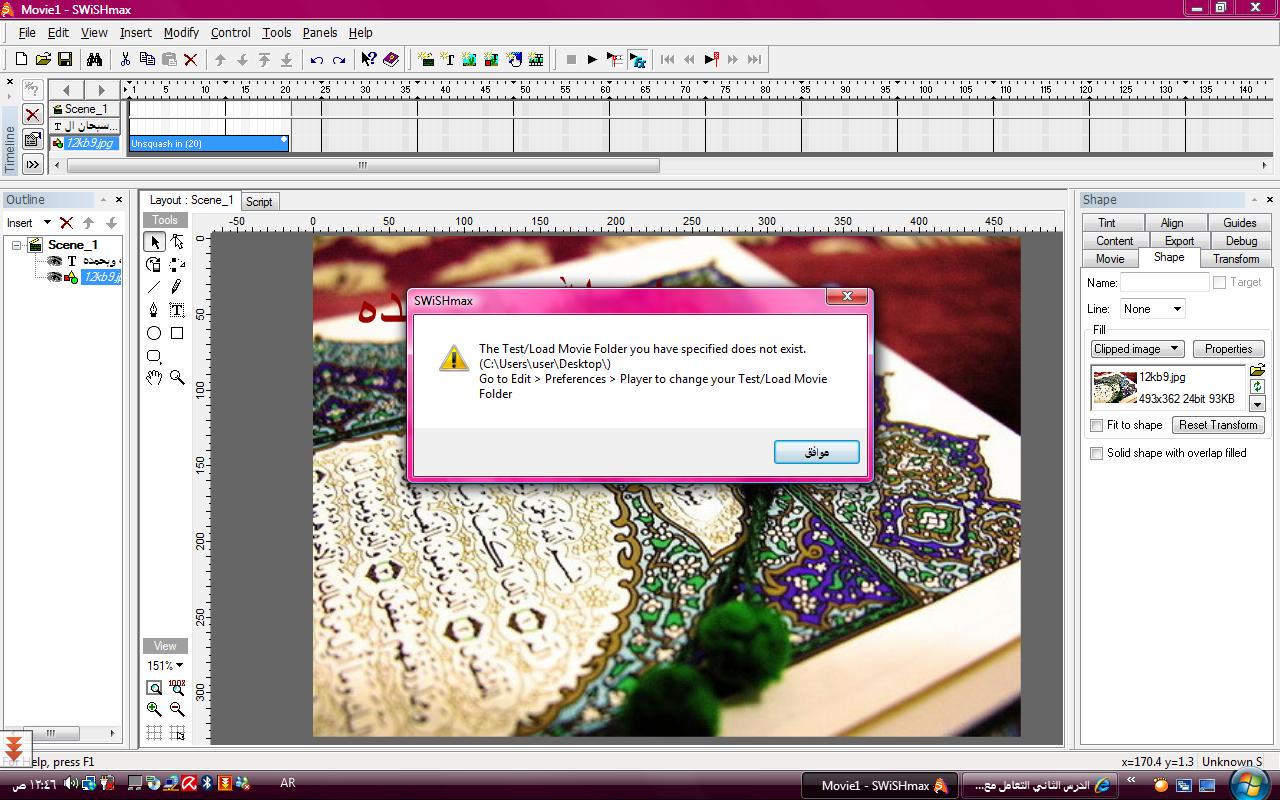The height and width of the screenshot is (800, 1280).
Task: Select the Pencil freehand tool
Action: click(x=177, y=287)
